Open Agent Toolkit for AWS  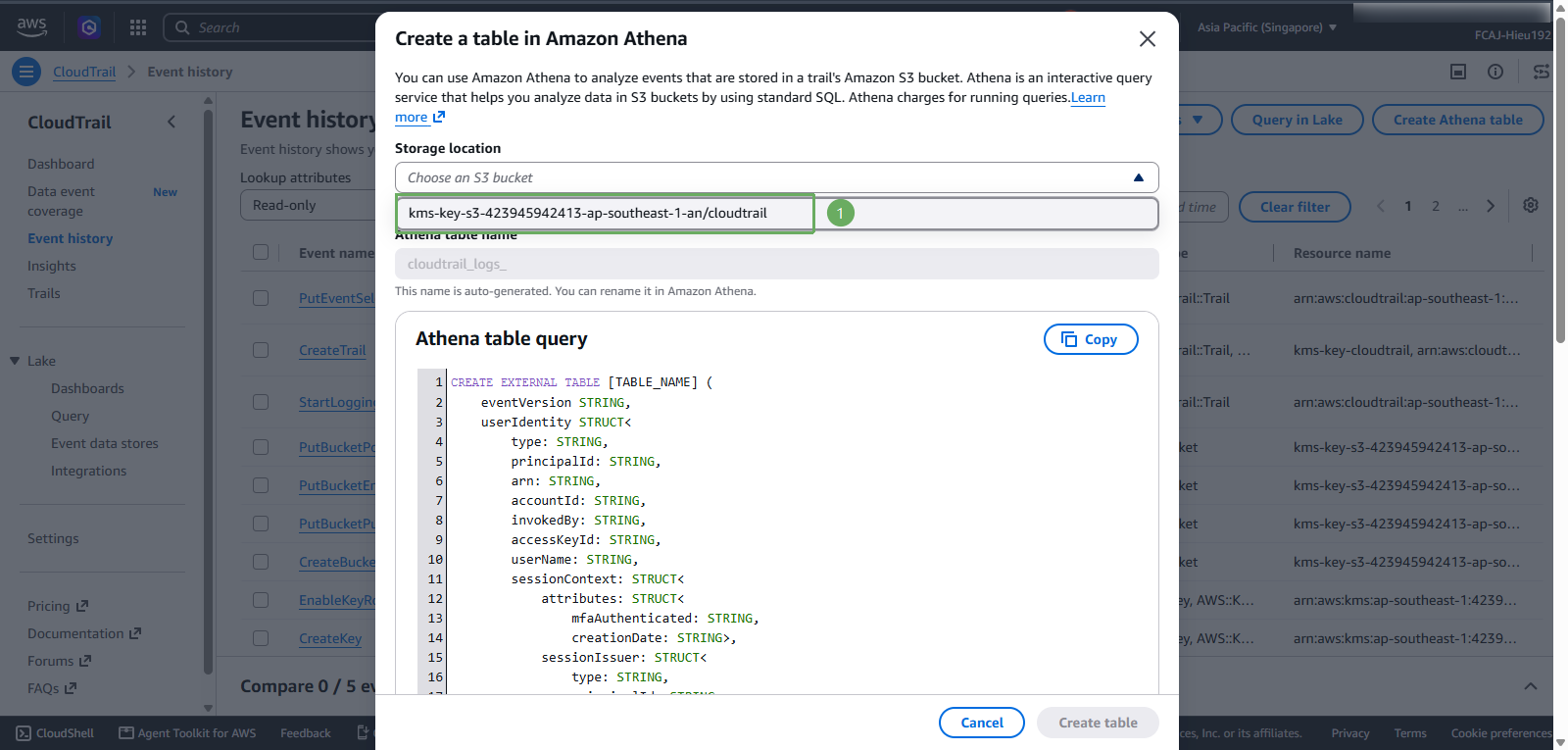pos(187,733)
